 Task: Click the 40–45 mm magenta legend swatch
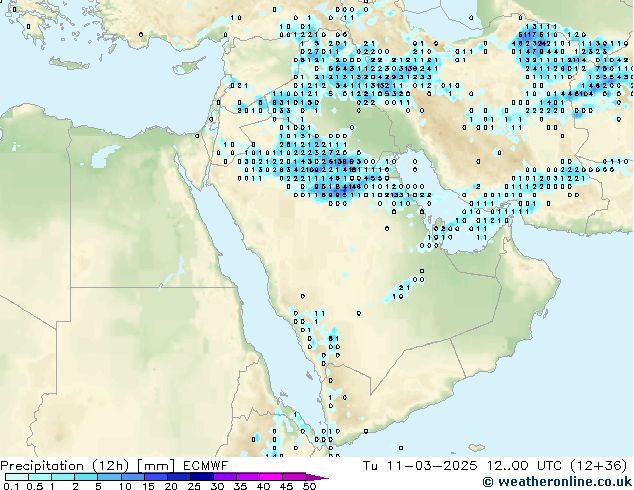pos(271,477)
